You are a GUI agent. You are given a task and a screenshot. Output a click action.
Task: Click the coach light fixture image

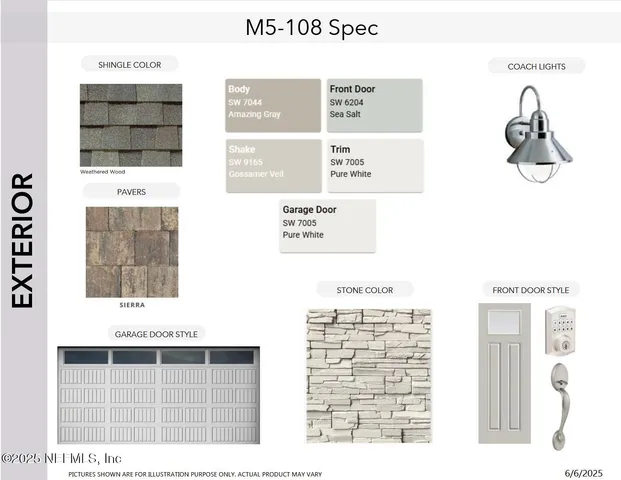(x=538, y=128)
